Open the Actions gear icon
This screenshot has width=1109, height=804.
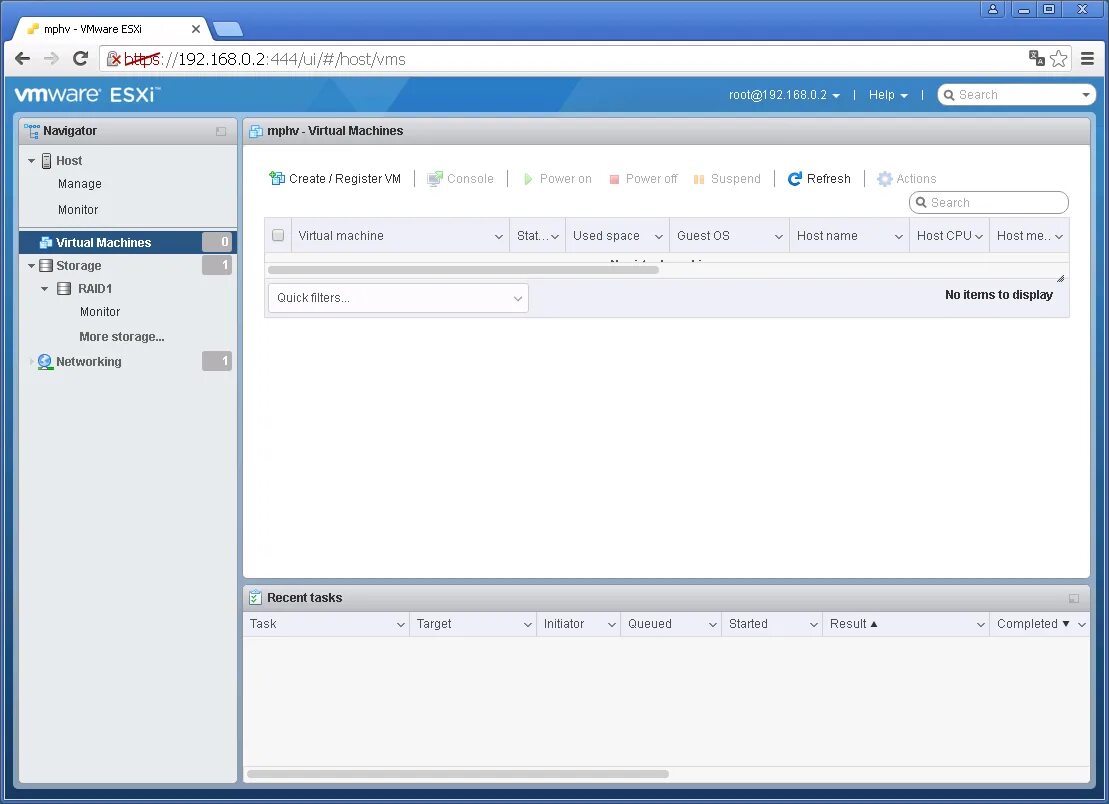(884, 179)
